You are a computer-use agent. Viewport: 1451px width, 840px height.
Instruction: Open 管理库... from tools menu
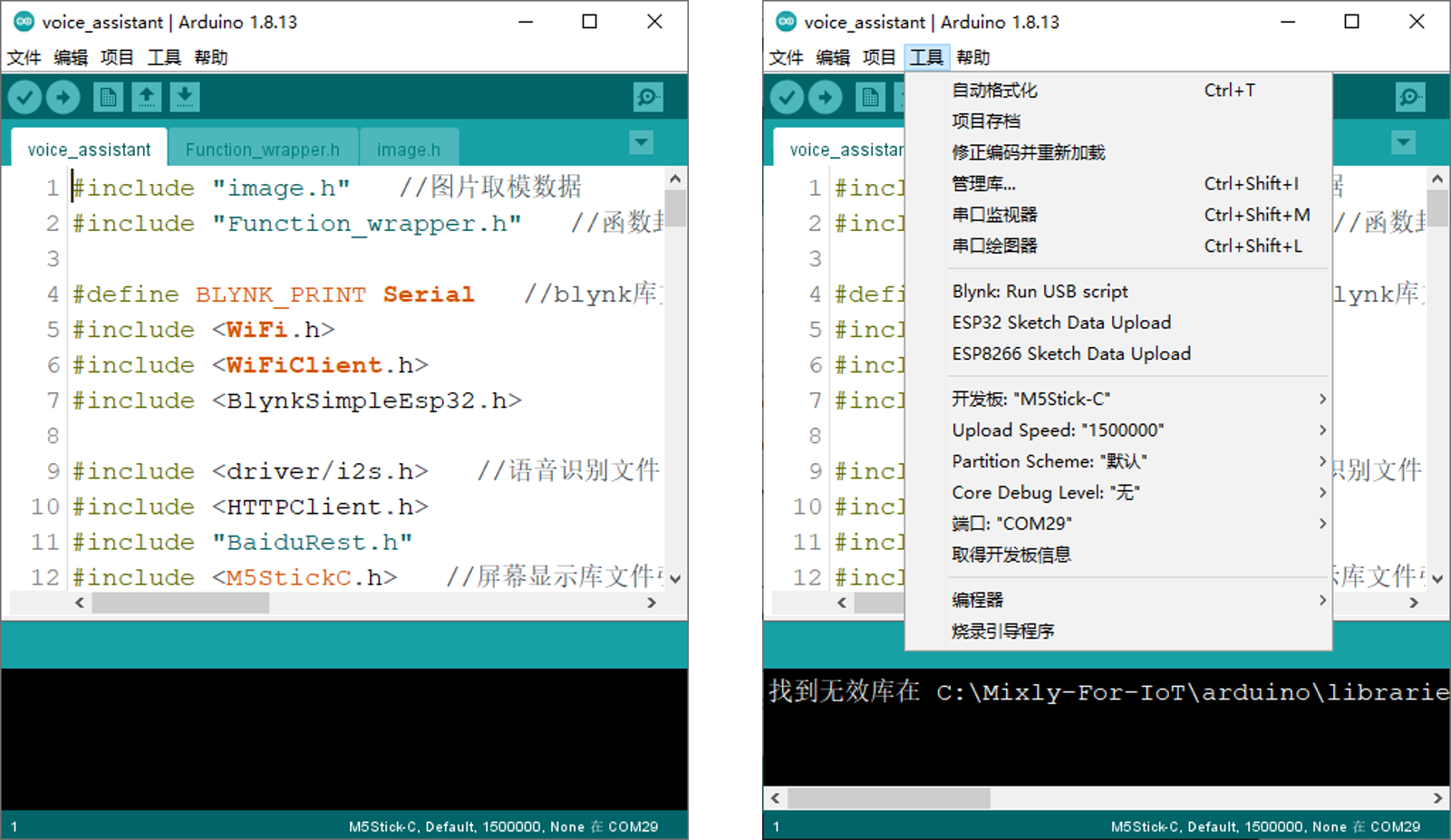[1118, 184]
